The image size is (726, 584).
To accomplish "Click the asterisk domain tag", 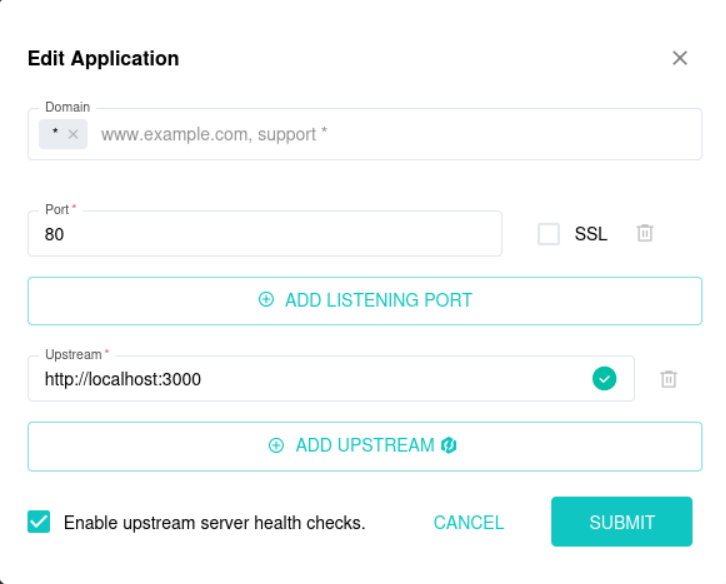I will pos(55,134).
